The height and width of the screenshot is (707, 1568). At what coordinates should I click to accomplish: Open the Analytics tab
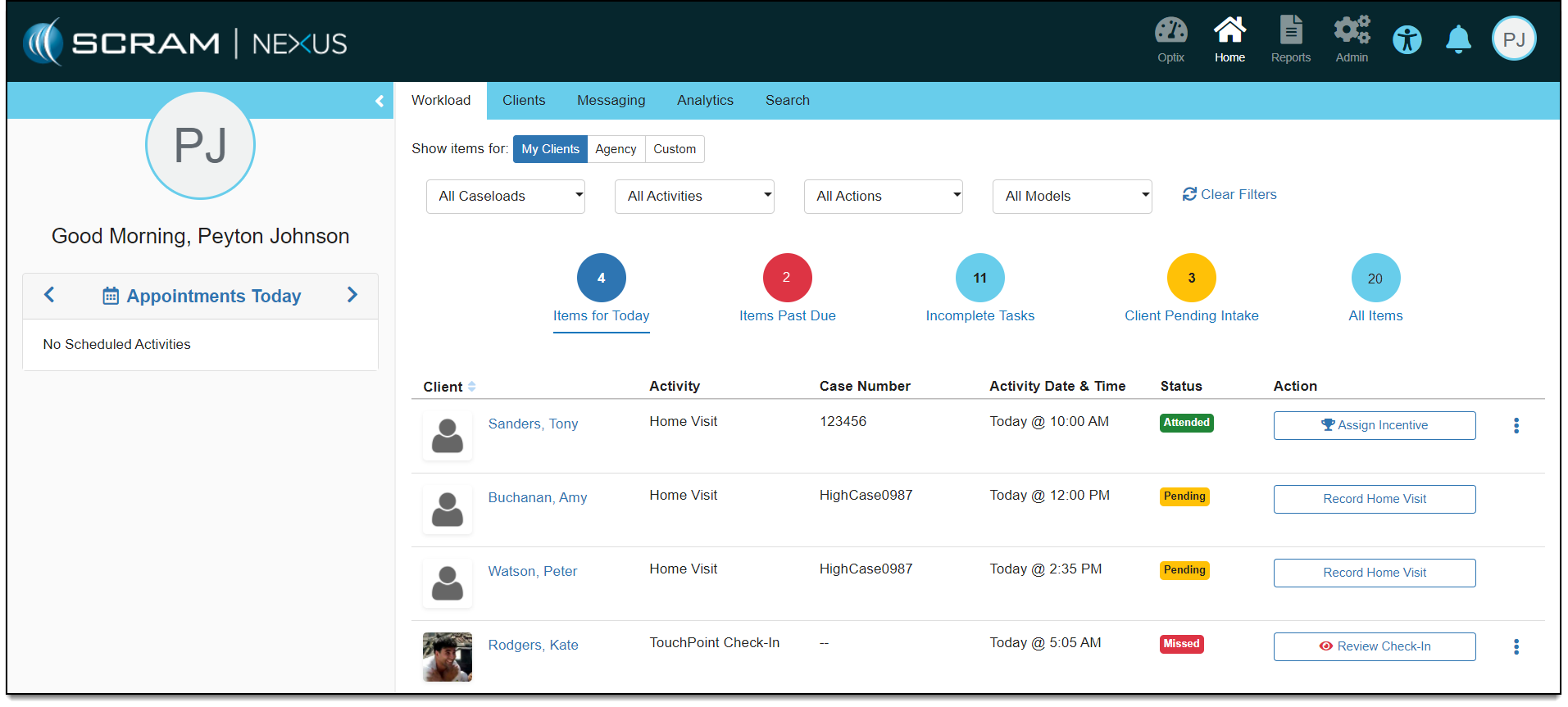tap(705, 101)
